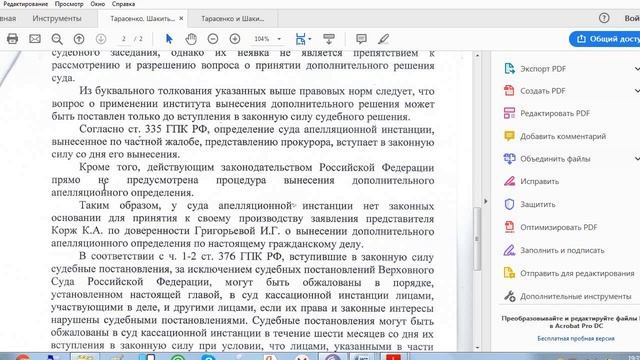Click Общий доступ share button
640x360 pixels.
(605, 39)
